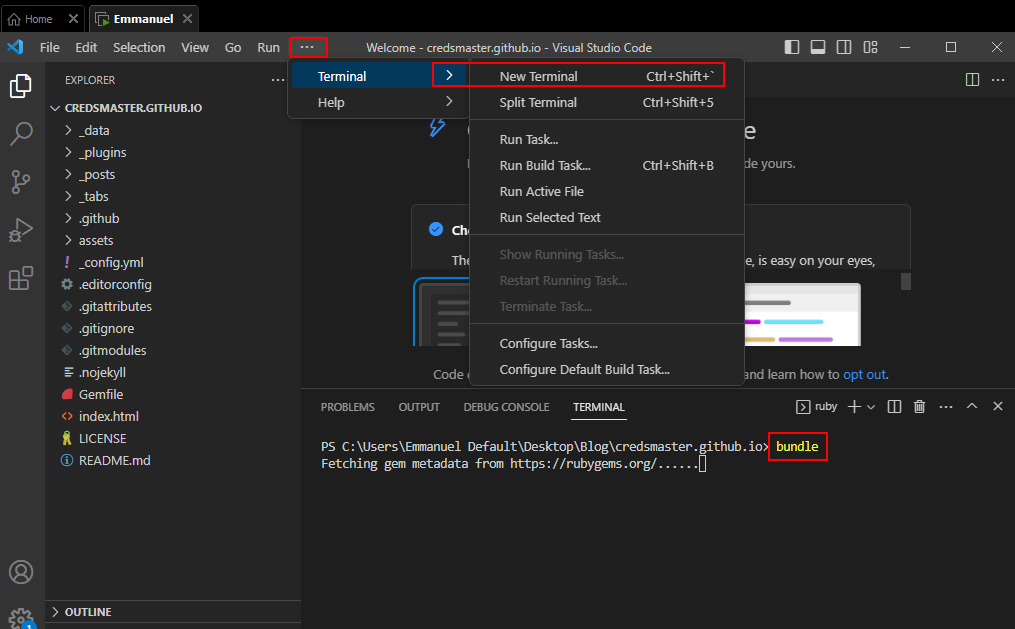Kill terminal with the trash icon
The width and height of the screenshot is (1015, 629).
coord(919,406)
